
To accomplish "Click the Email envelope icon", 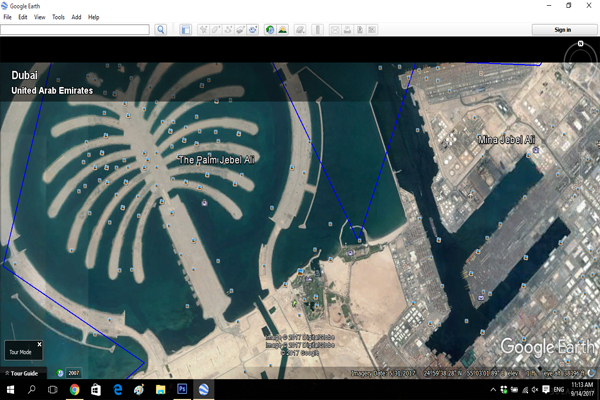I will (x=335, y=29).
